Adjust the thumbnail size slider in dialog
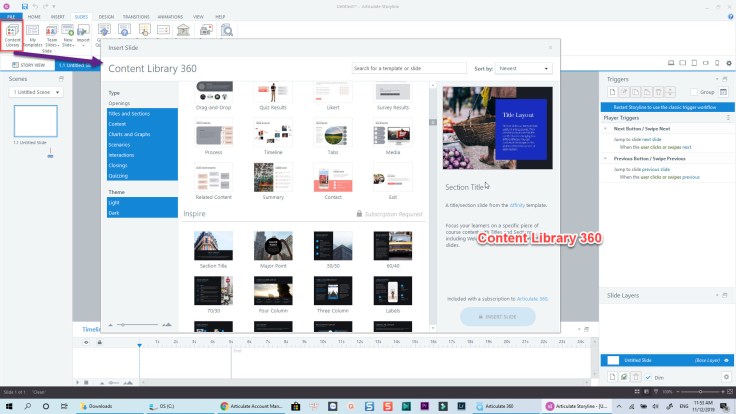Image resolution: width=736 pixels, height=414 pixels. click(138, 324)
